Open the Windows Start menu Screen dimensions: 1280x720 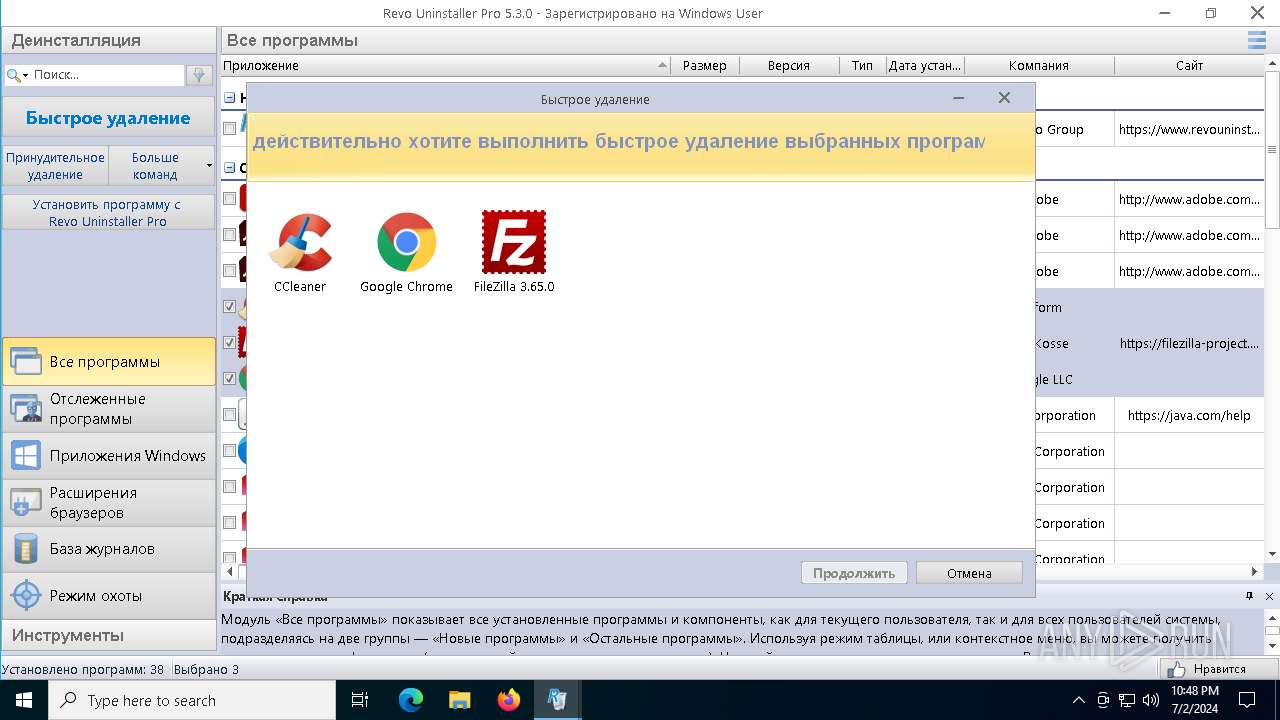24,700
